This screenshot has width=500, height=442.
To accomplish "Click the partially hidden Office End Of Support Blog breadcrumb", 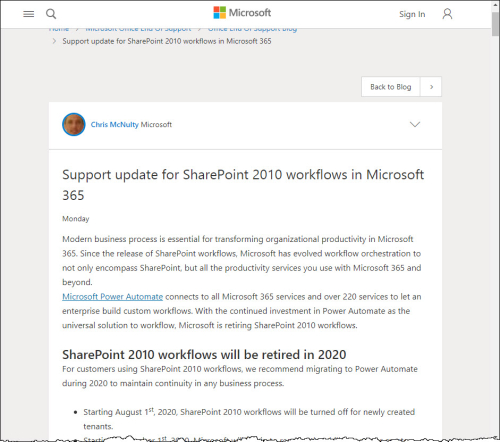I will (252, 29).
